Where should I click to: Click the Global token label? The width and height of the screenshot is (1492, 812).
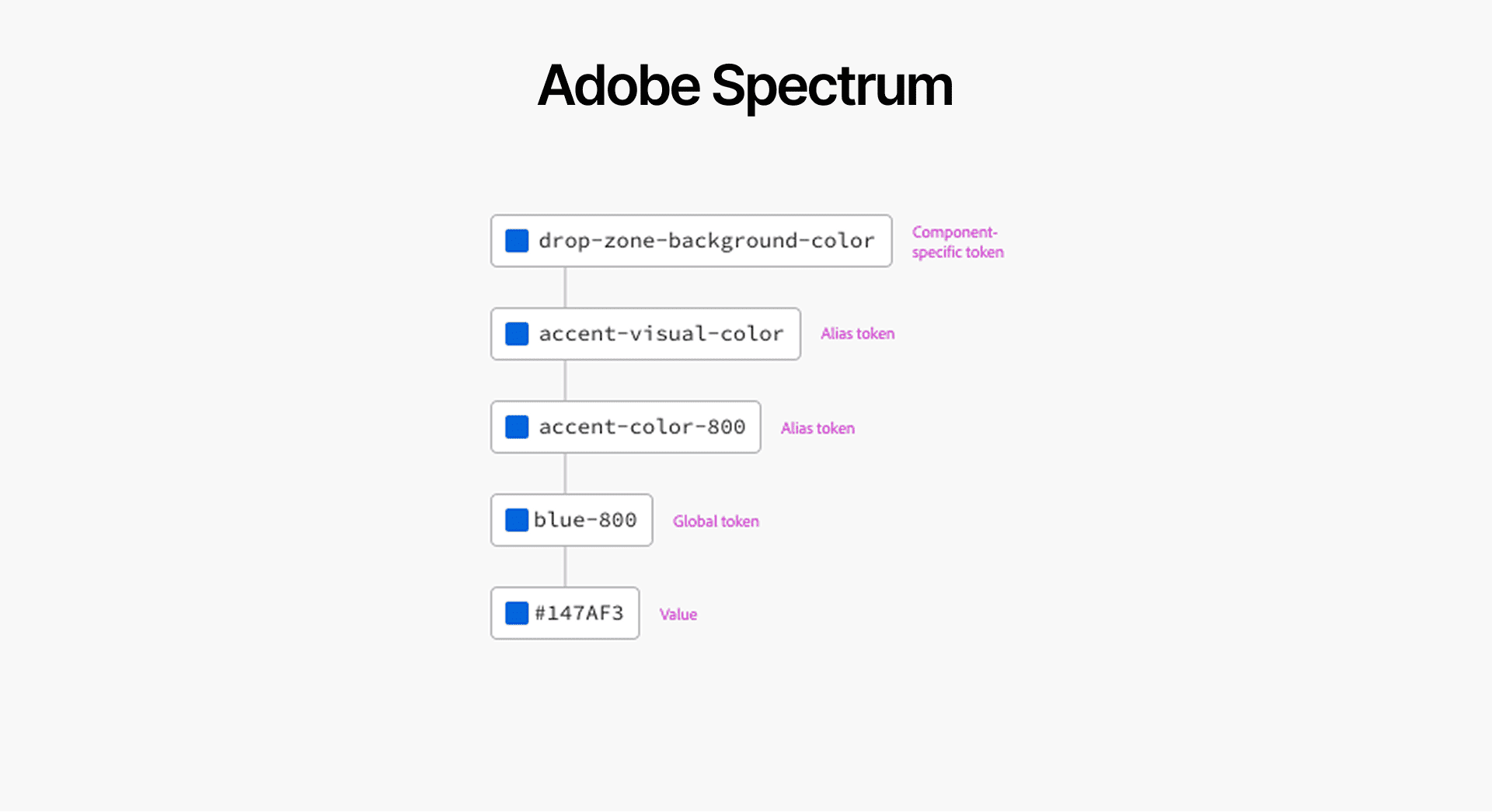click(x=716, y=521)
